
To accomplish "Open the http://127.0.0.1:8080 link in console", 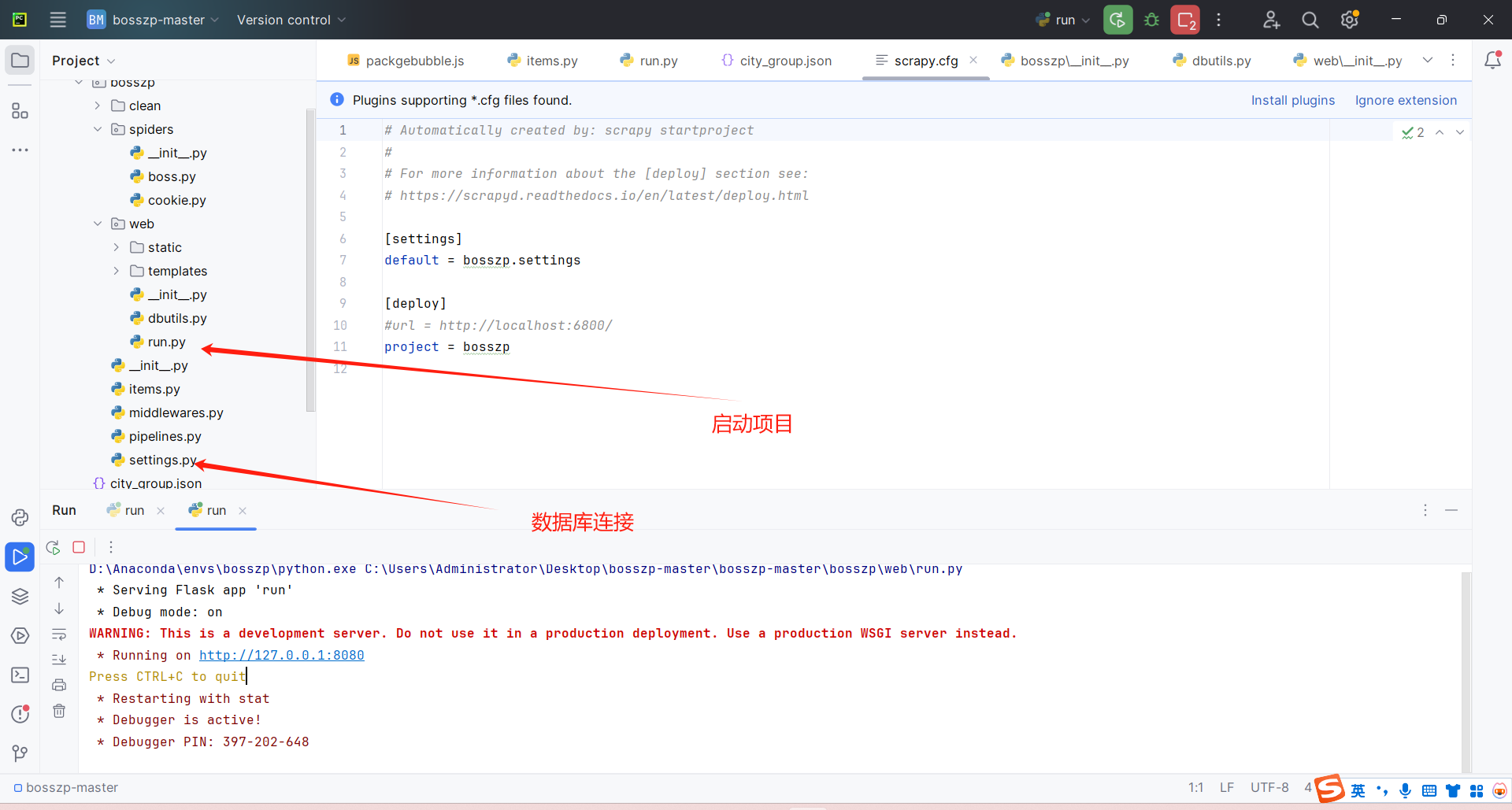I will [x=281, y=654].
